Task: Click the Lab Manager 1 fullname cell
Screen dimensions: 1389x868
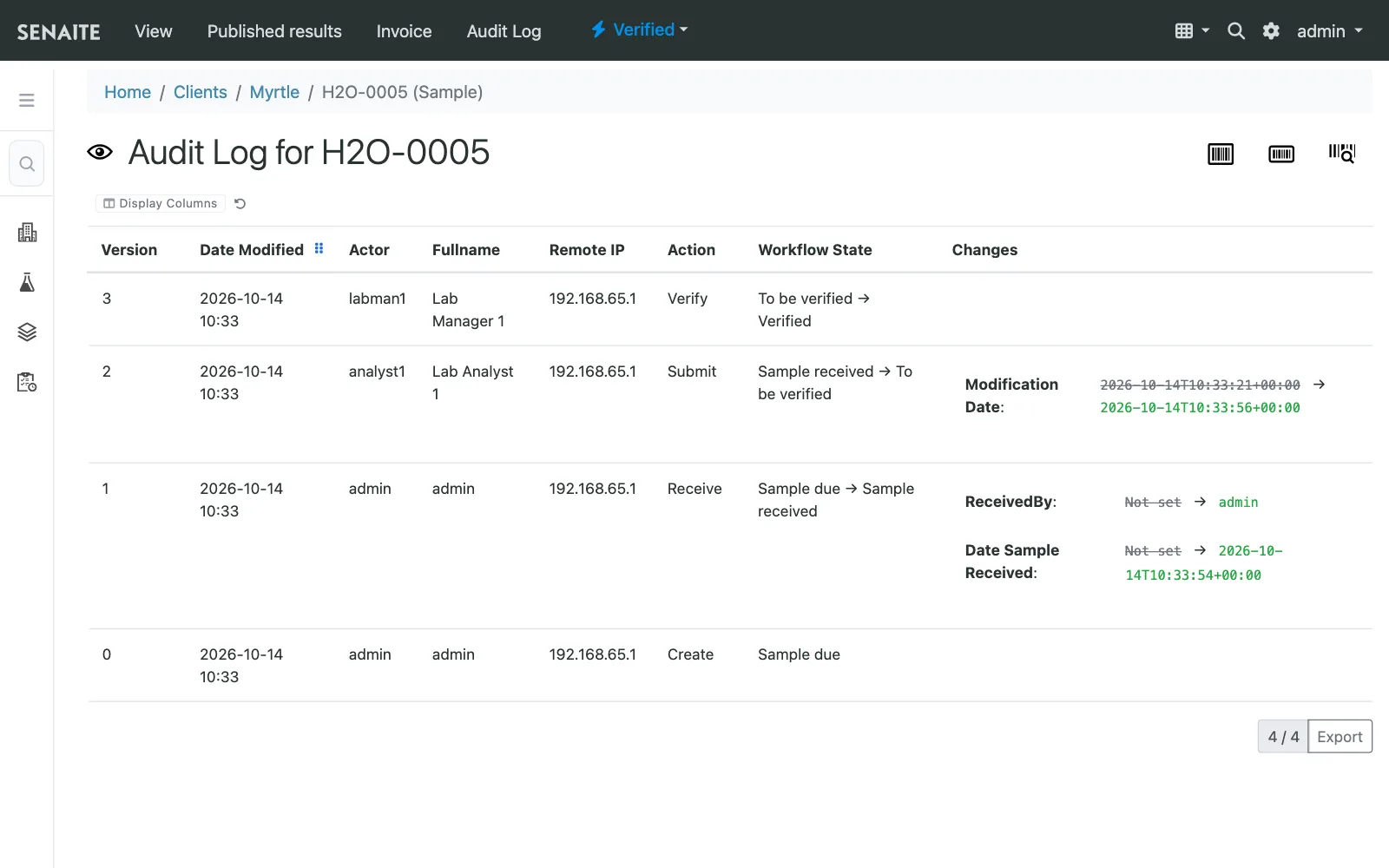Action: coord(468,310)
